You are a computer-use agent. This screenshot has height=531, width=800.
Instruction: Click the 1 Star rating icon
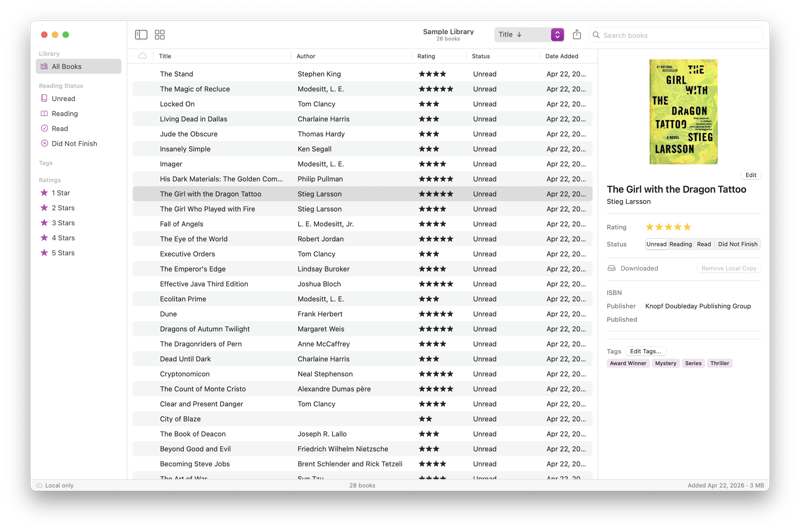pos(44,193)
